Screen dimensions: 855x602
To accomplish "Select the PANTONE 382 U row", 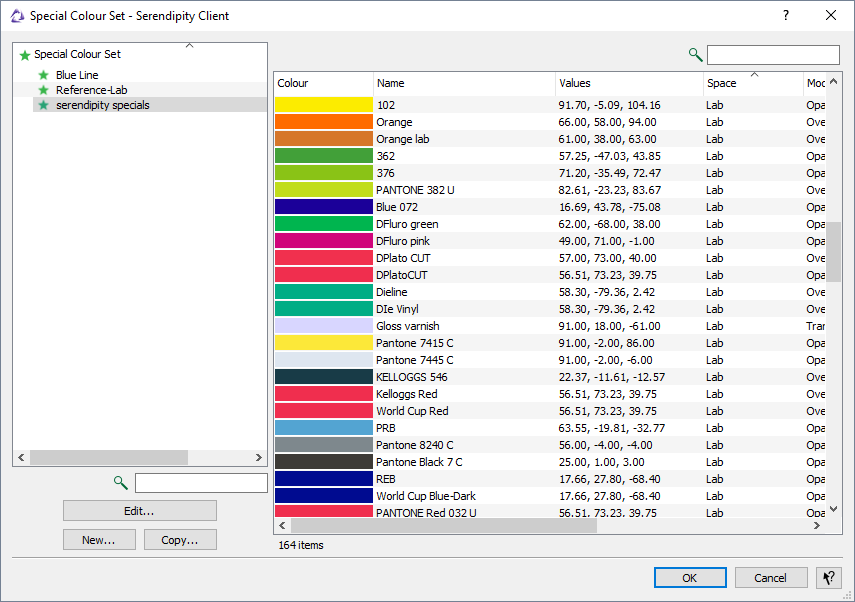I will pyautogui.click(x=550, y=190).
